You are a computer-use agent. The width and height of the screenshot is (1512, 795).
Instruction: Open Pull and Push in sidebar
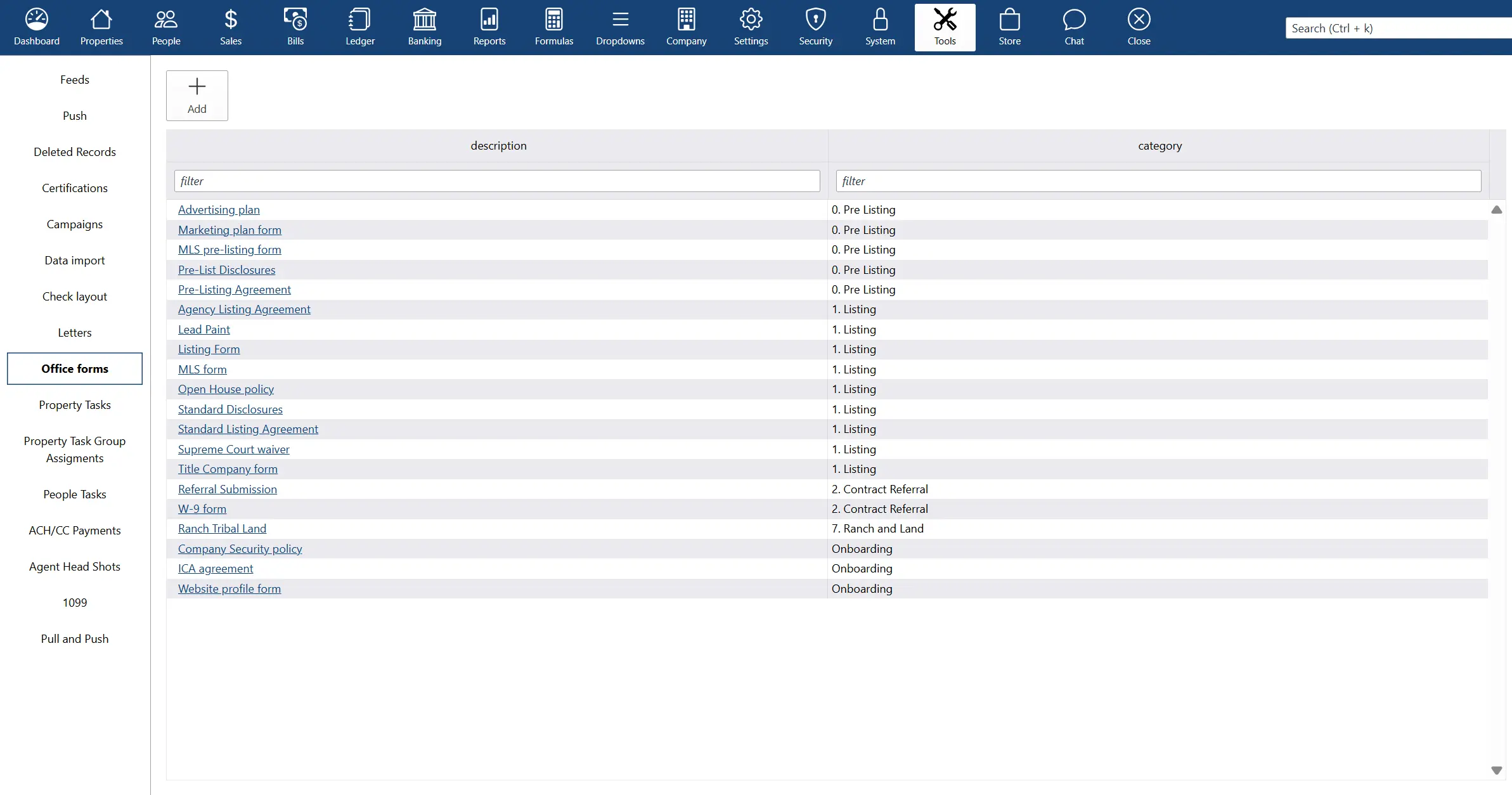[75, 639]
